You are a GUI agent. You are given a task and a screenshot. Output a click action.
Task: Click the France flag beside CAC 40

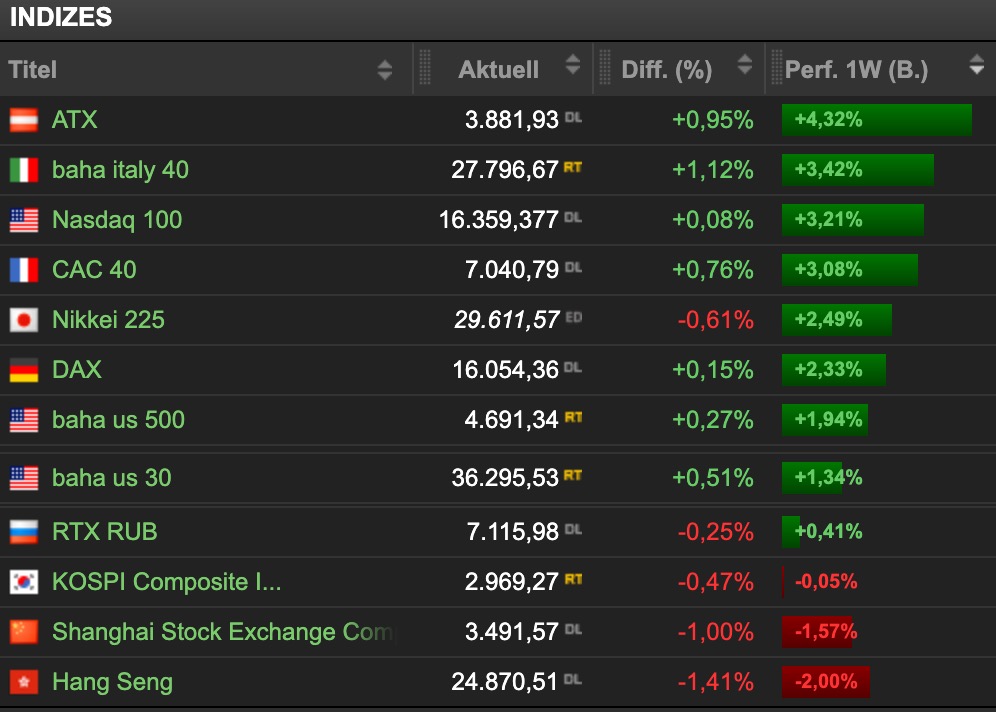[x=24, y=270]
